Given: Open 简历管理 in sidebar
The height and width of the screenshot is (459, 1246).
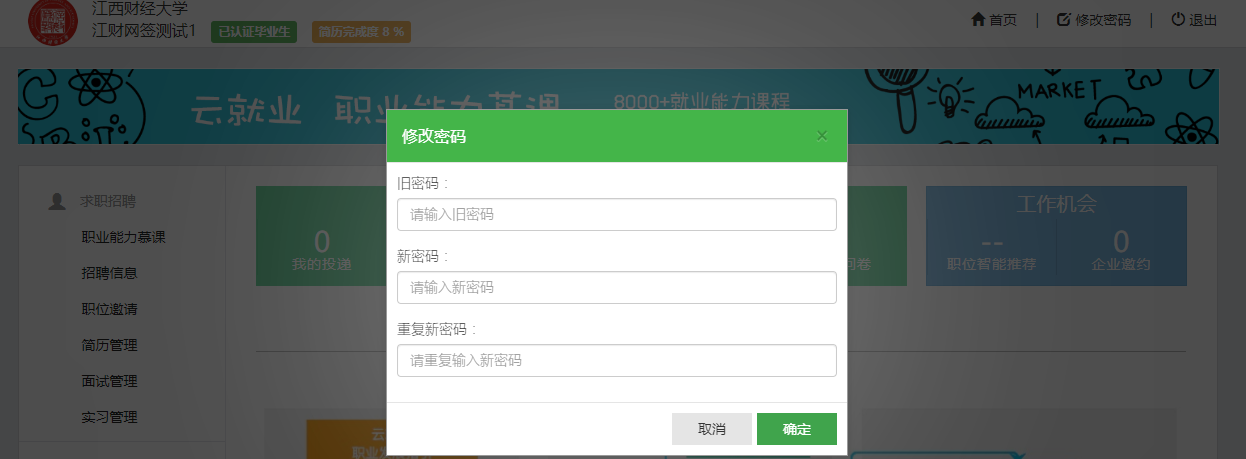Looking at the screenshot, I should click(x=109, y=345).
